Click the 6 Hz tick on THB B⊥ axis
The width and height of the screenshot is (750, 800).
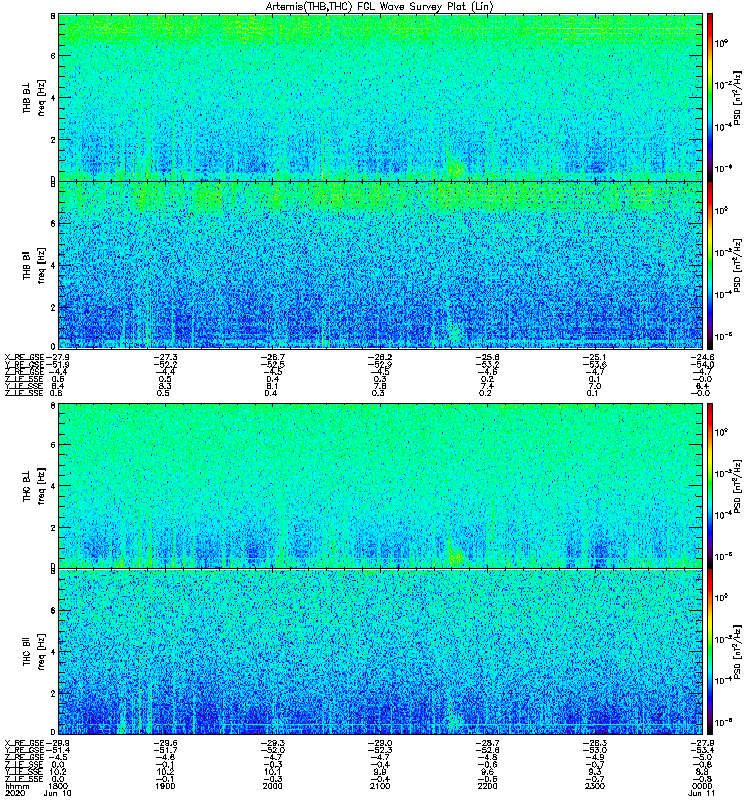click(53, 56)
